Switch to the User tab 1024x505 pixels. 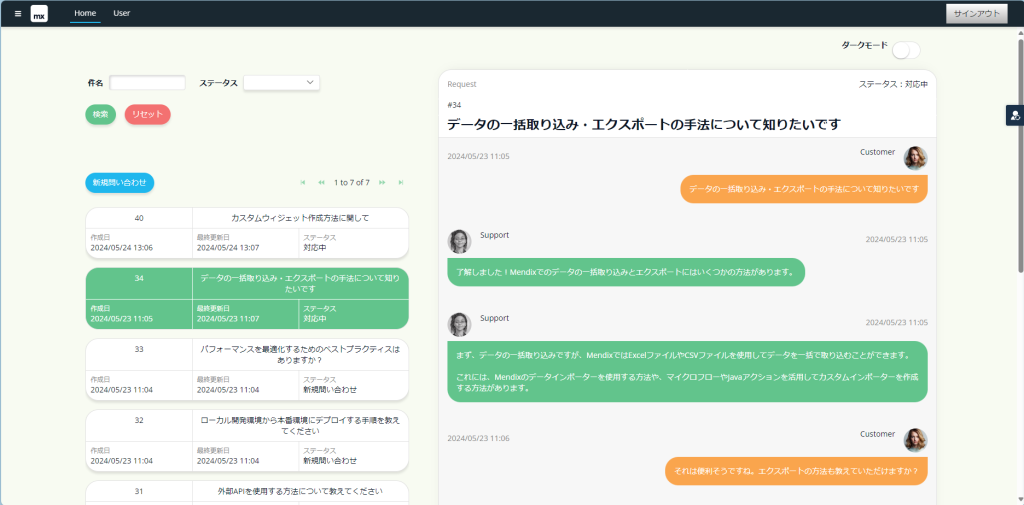coord(121,13)
